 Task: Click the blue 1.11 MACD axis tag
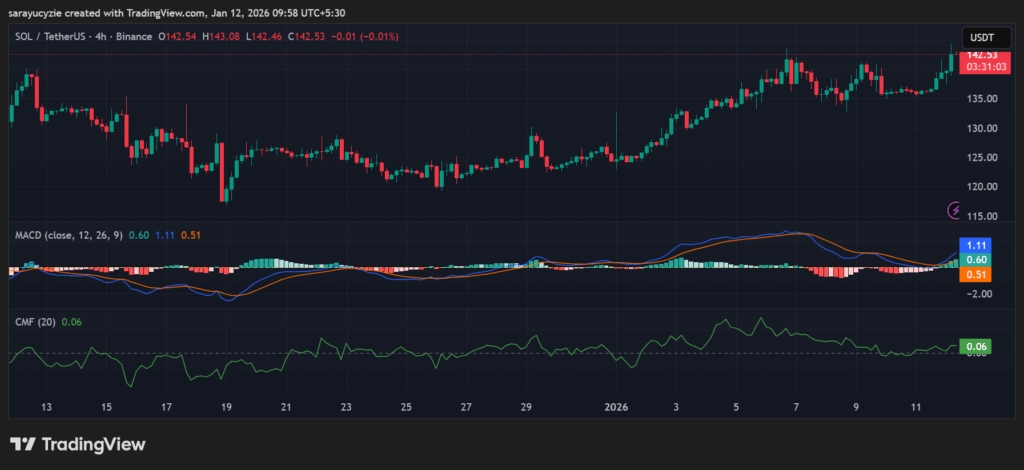click(x=977, y=245)
